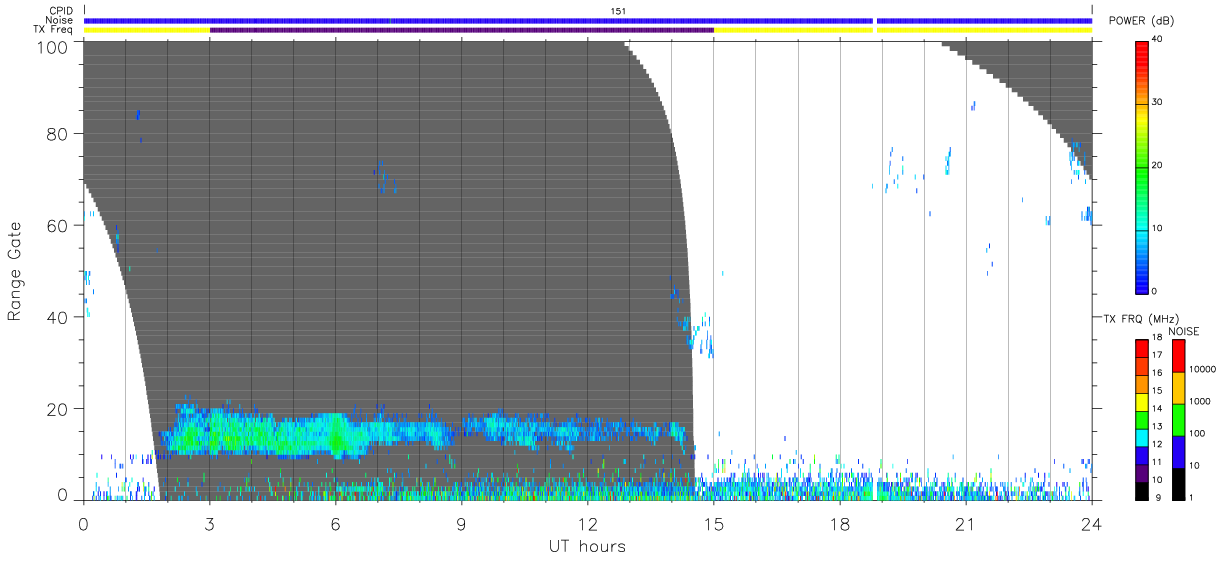
Task: Click the NOISE legend title
Action: pyautogui.click(x=1183, y=331)
